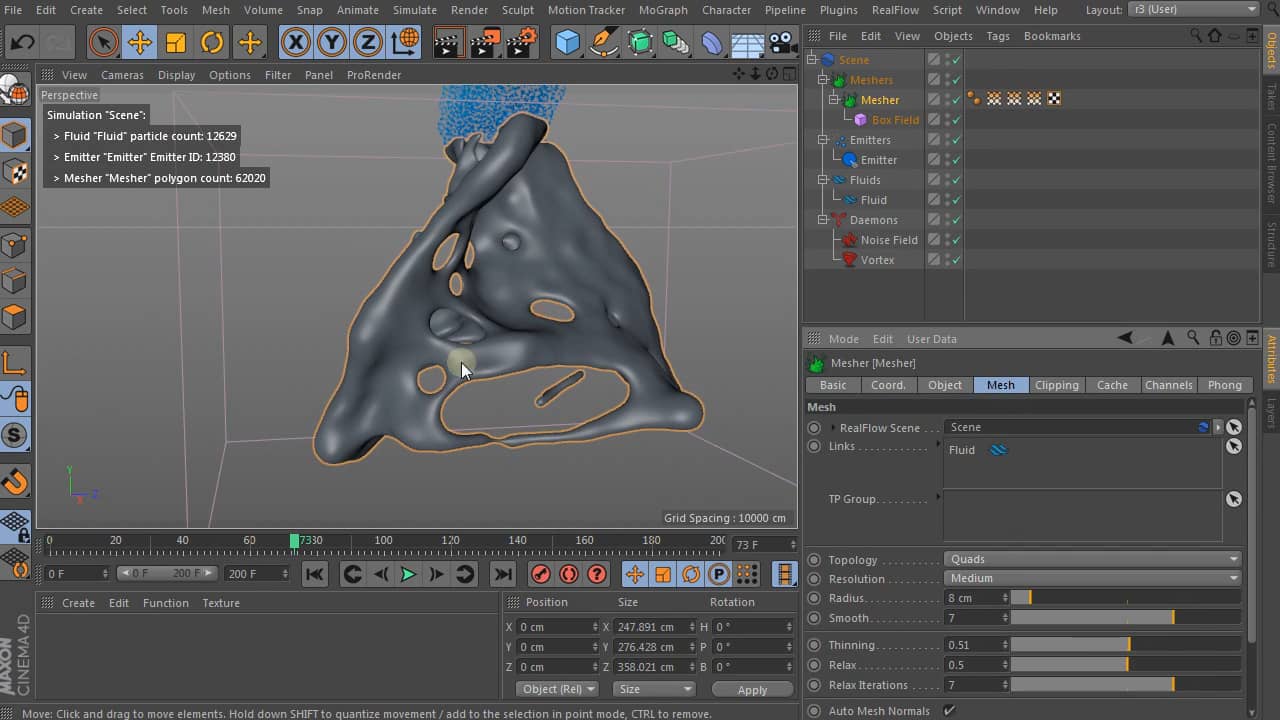
Task: Open viewport Cameras menu
Action: tap(122, 75)
